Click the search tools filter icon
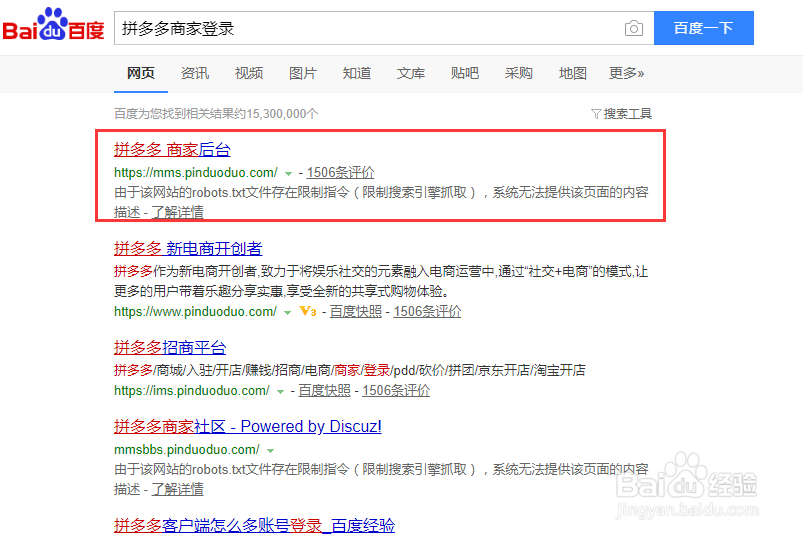This screenshot has width=803, height=538. 596,114
